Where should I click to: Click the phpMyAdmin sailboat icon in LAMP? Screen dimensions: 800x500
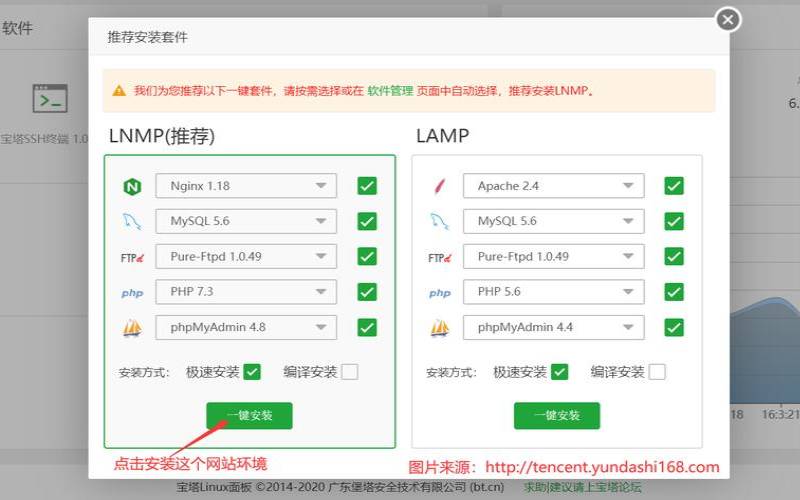(440, 328)
